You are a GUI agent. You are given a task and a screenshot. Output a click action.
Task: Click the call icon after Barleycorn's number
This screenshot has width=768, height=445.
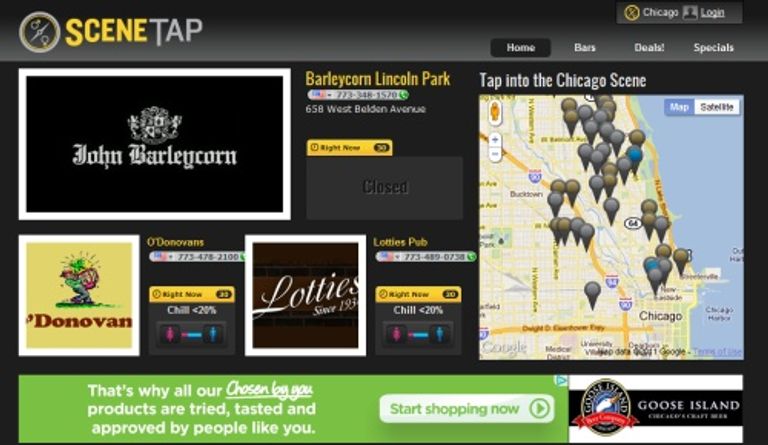(404, 94)
